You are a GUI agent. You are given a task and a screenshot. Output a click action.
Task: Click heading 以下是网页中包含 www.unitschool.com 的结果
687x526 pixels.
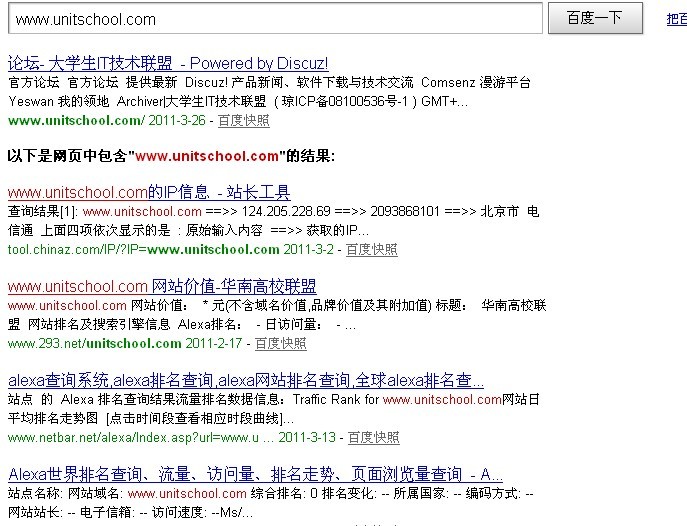coord(171,156)
